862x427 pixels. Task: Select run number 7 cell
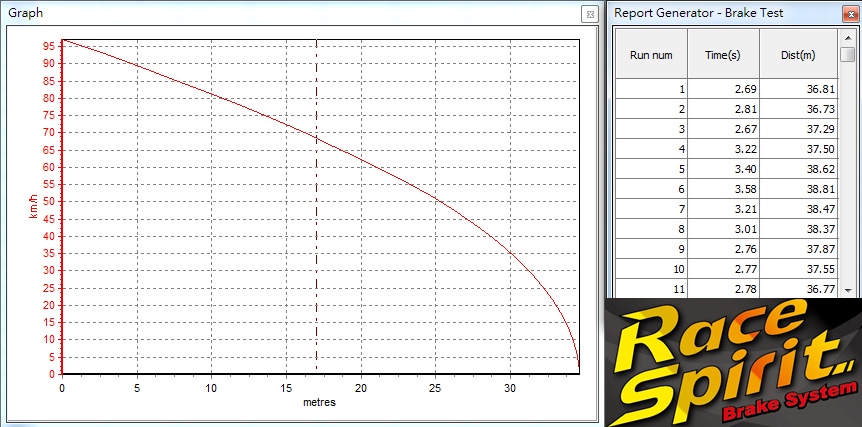(x=651, y=209)
